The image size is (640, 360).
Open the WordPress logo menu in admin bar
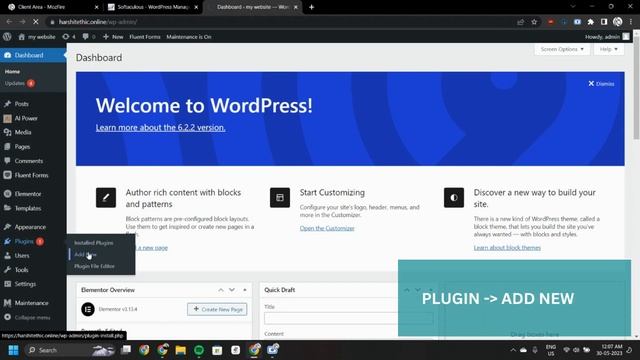coord(7,37)
